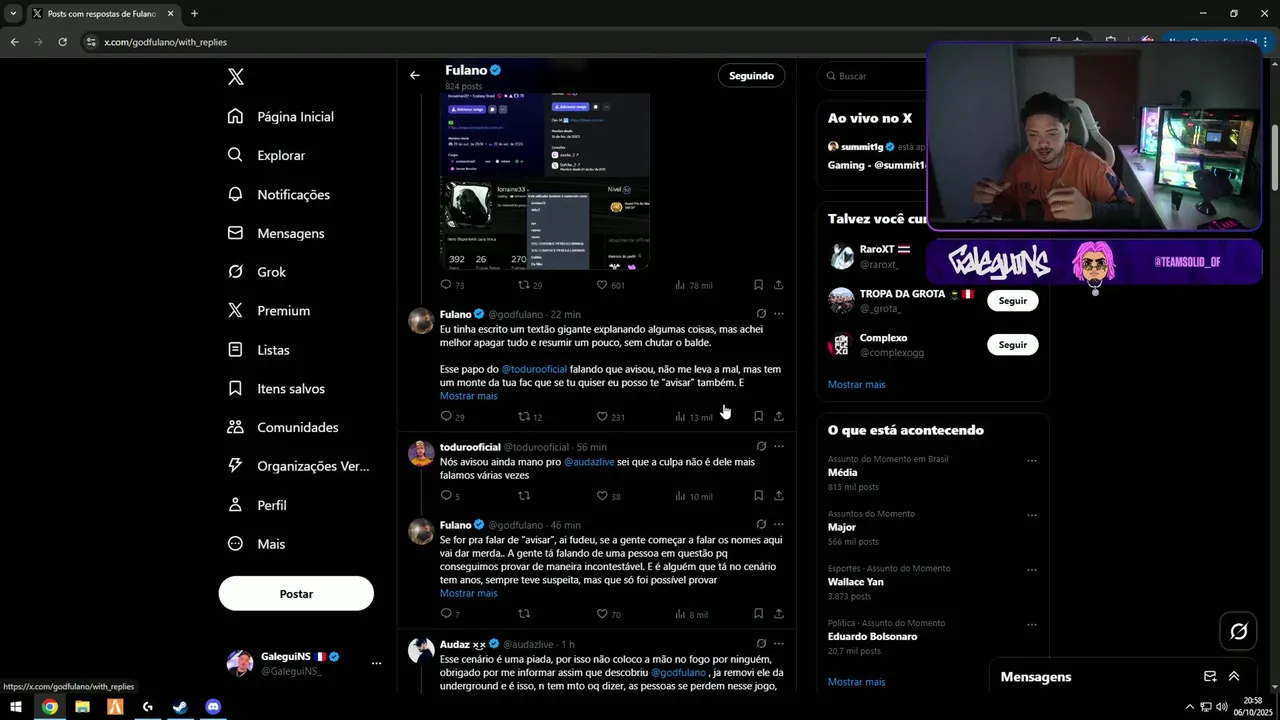Open Discord from the taskbar
Screen dimensions: 1280x720
tap(213, 707)
